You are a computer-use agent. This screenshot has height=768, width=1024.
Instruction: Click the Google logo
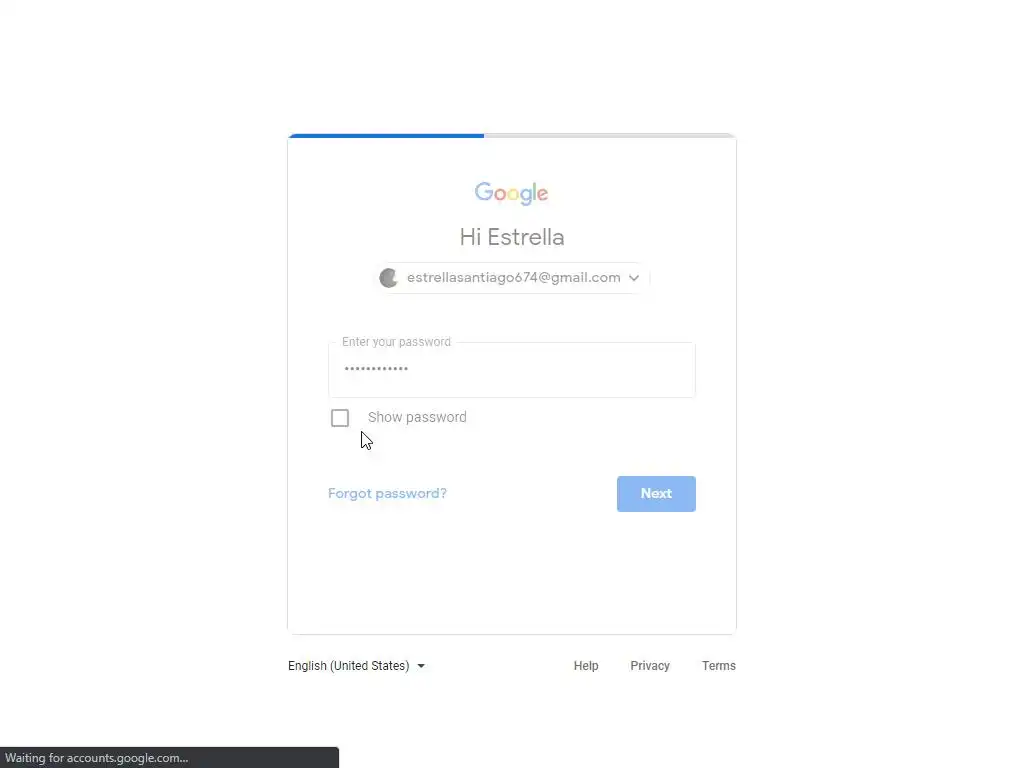(511, 193)
